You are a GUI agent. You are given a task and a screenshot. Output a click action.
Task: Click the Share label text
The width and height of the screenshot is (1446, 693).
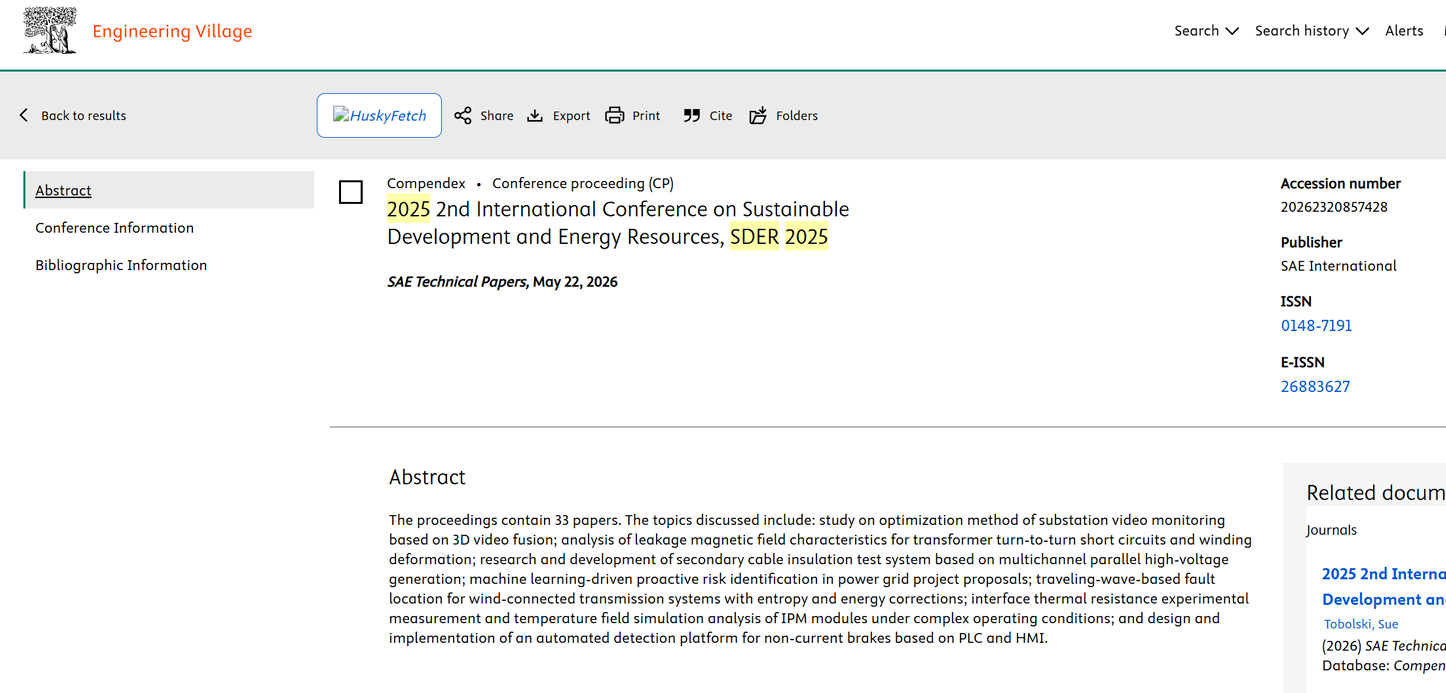[497, 116]
